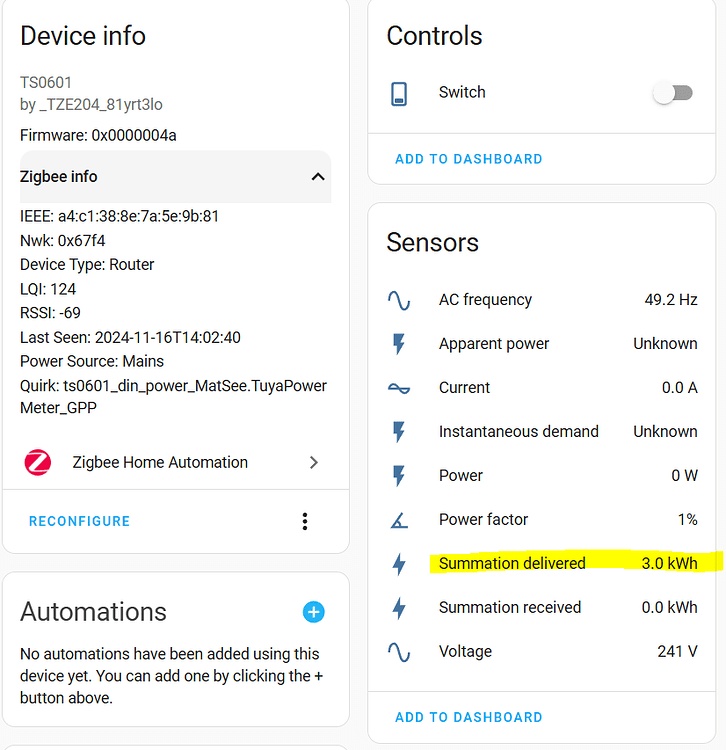Click the Current AC icon
This screenshot has height=750, width=726.
pyautogui.click(x=399, y=388)
